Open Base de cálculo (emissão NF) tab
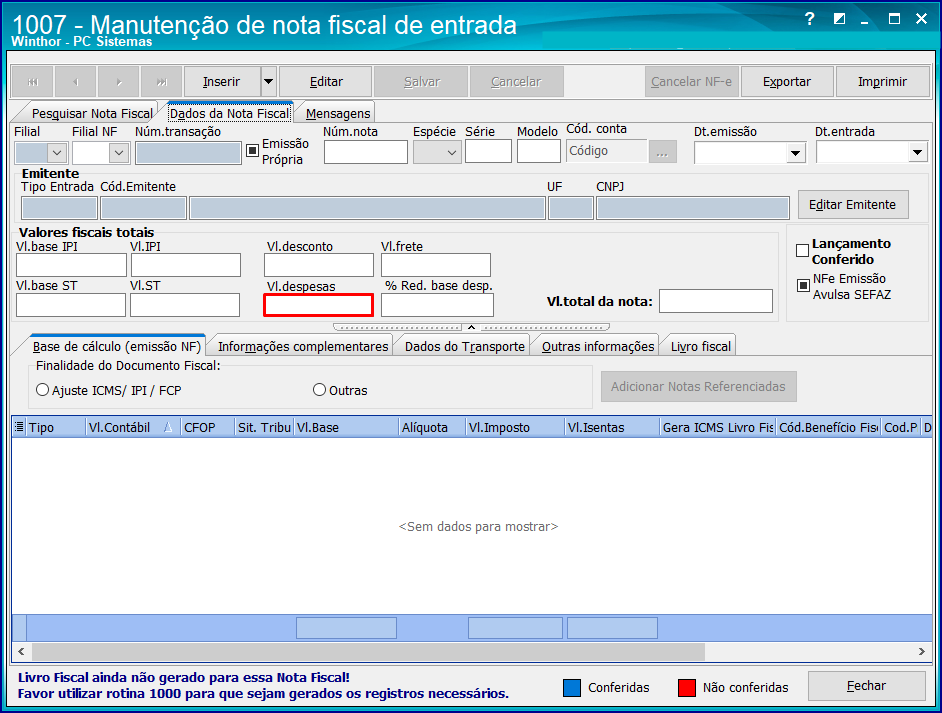 click(x=117, y=347)
